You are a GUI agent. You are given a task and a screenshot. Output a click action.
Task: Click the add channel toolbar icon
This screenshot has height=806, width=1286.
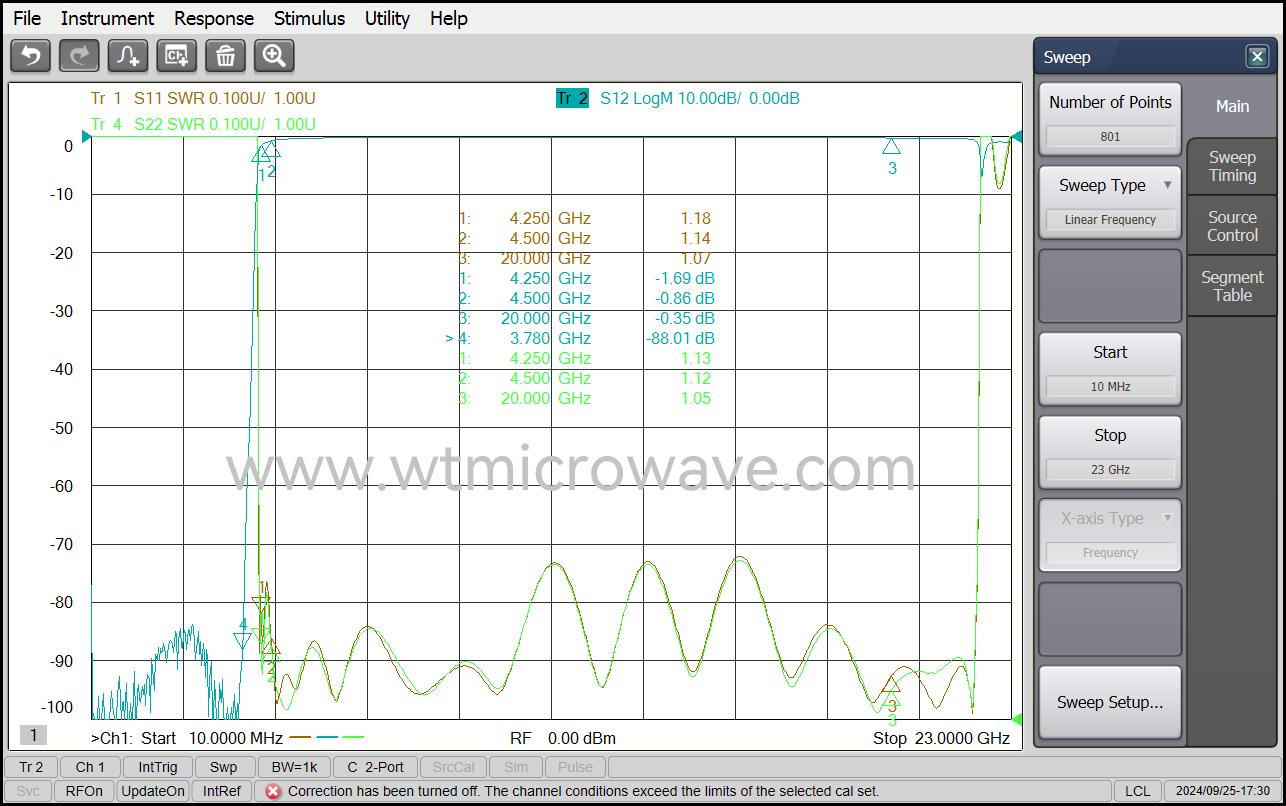(x=177, y=56)
